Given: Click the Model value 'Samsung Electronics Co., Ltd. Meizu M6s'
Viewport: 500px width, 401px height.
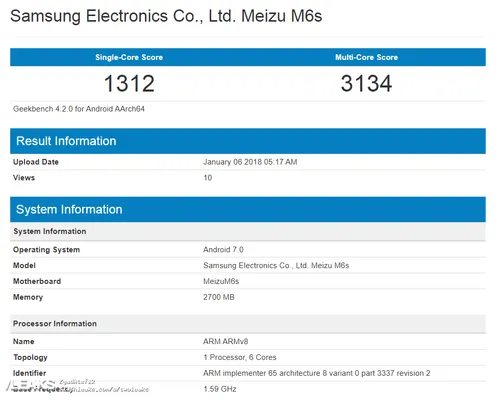Looking at the screenshot, I should (276, 266).
